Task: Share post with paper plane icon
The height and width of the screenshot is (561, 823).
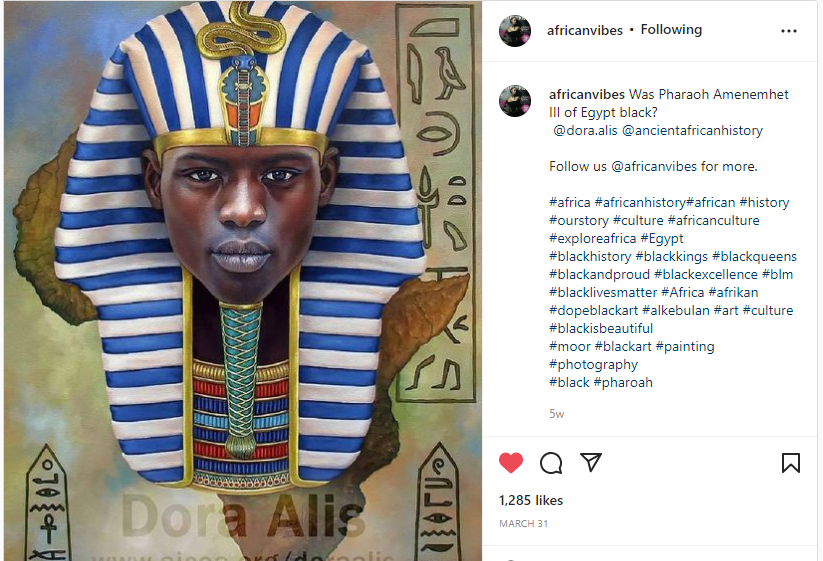Action: [x=591, y=462]
